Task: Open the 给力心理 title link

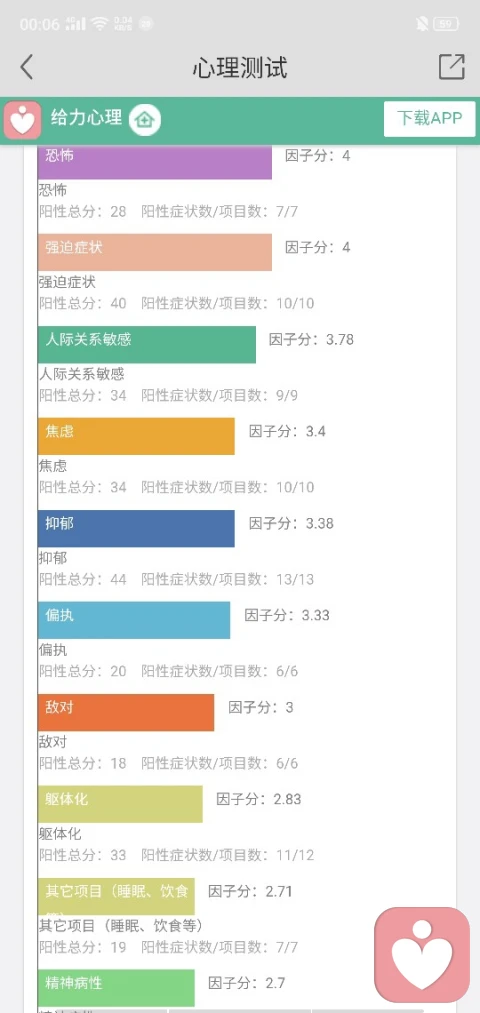Action: coord(87,118)
